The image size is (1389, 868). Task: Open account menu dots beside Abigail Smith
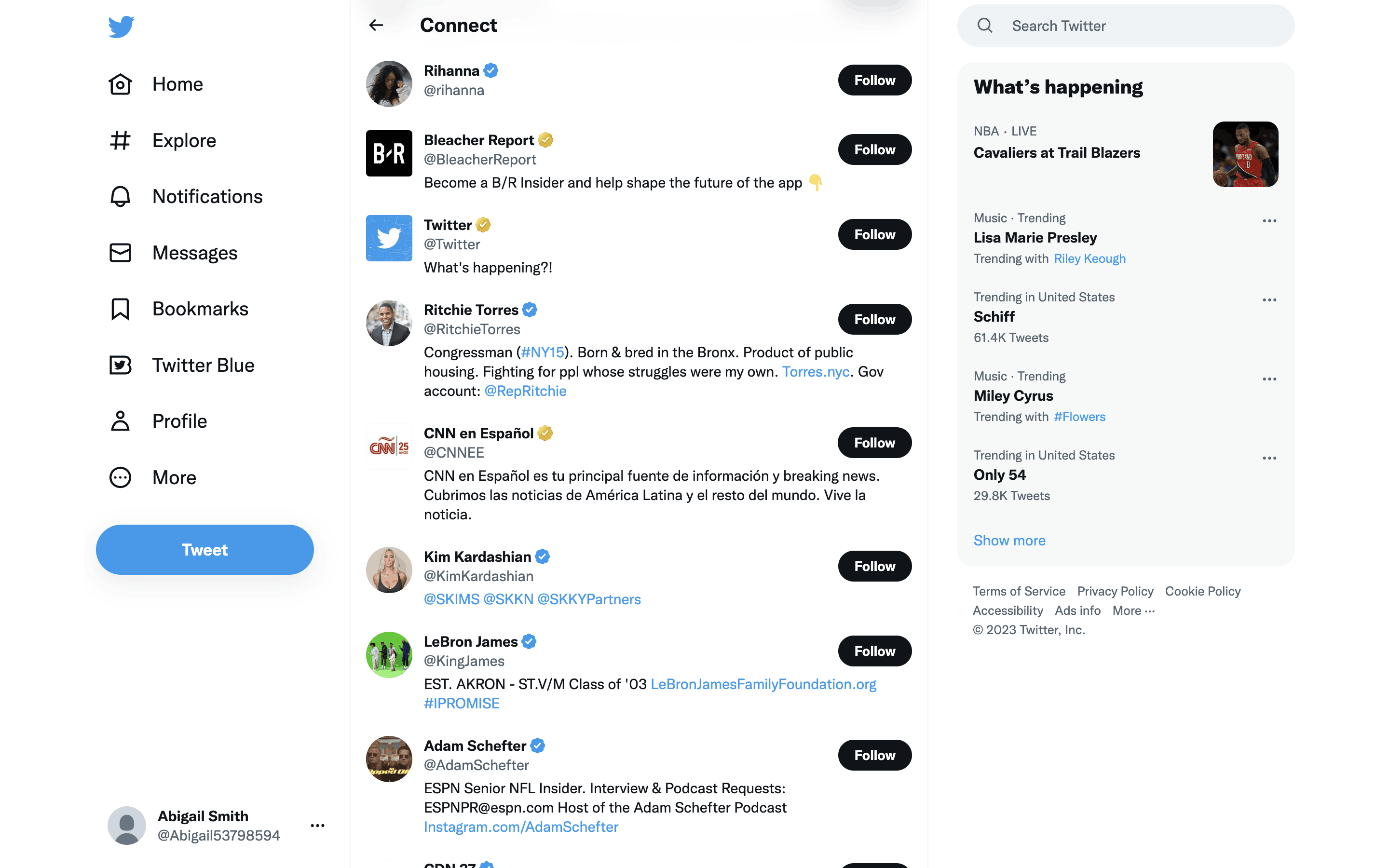tap(317, 826)
